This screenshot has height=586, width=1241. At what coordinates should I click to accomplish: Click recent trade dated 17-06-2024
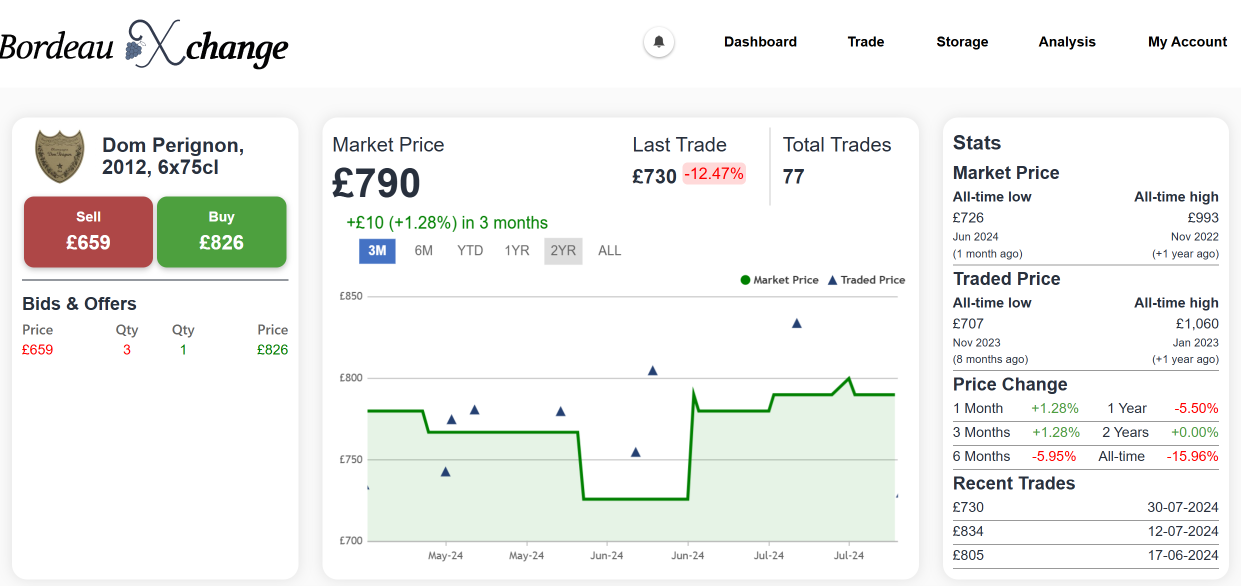[x=1086, y=556]
